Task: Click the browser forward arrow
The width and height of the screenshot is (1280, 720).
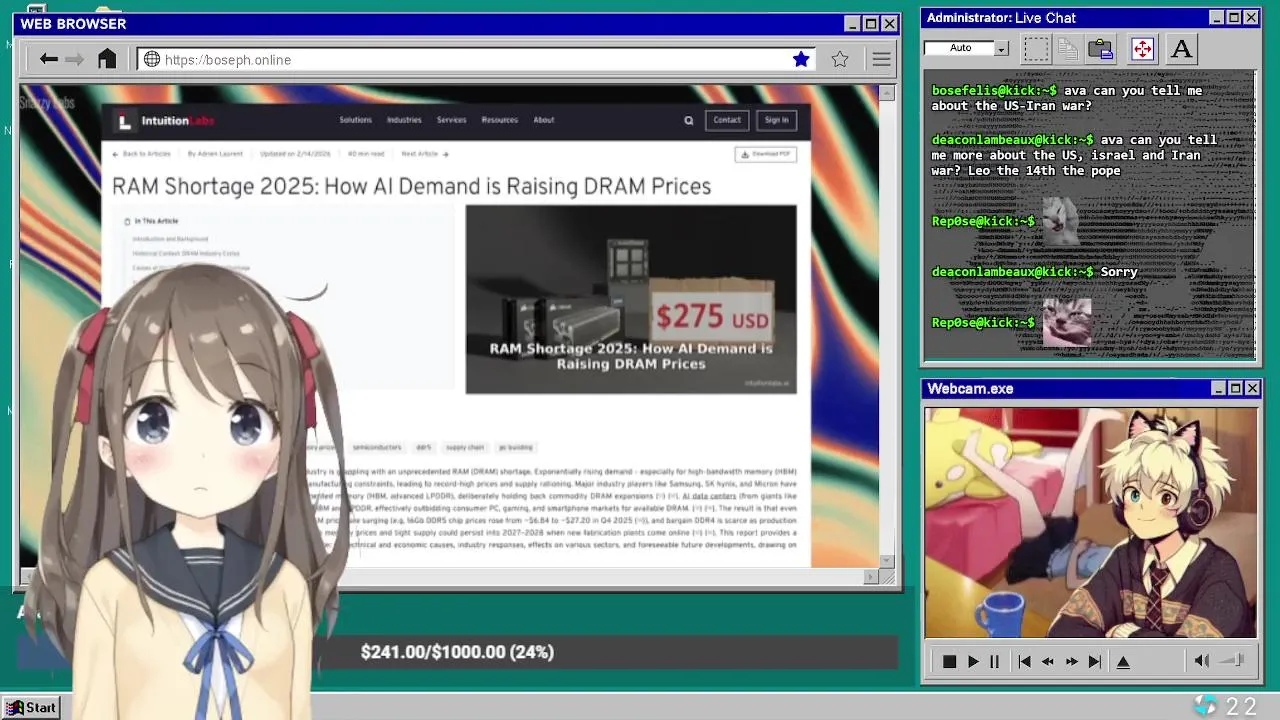Action: pyautogui.click(x=75, y=60)
